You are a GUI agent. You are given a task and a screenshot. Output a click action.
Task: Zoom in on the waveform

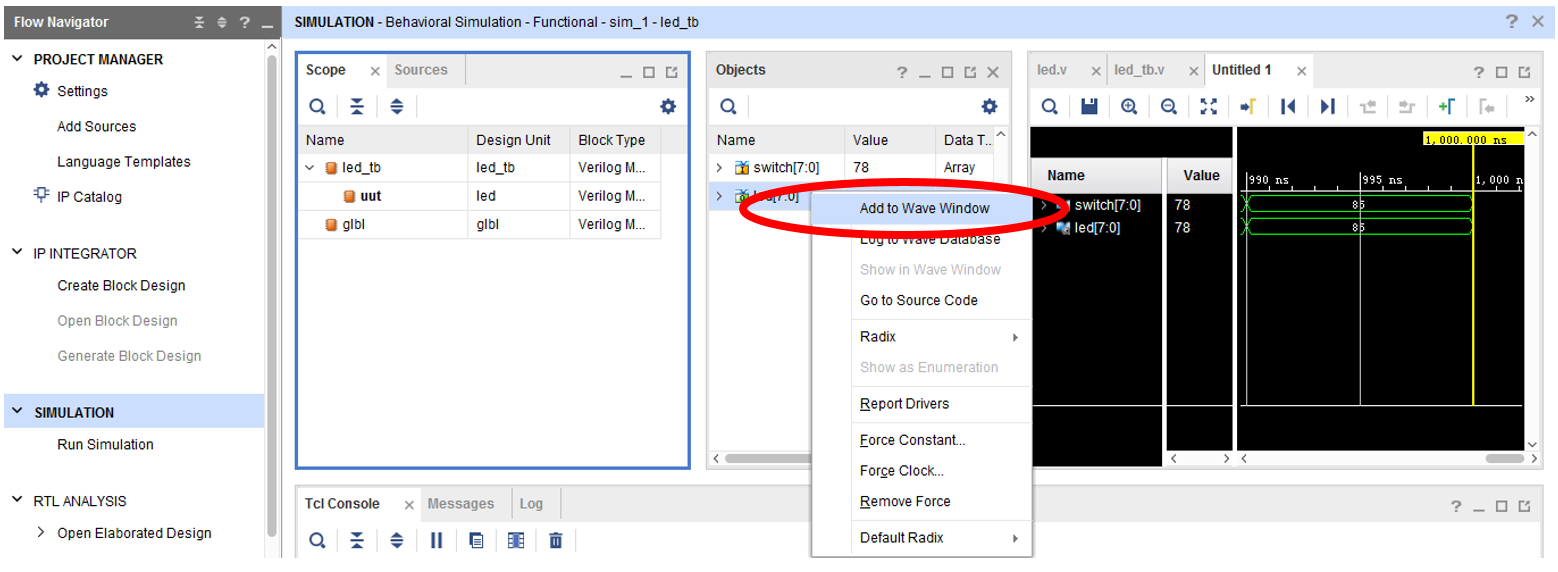click(1129, 106)
